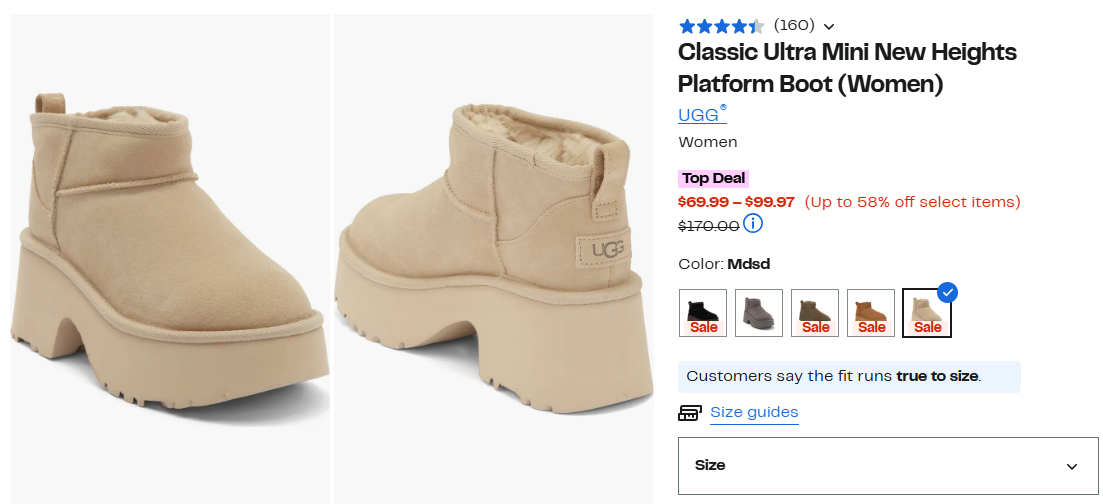Image resolution: width=1103 pixels, height=504 pixels.
Task: Enlarge the left front-angle boot image
Action: tap(170, 259)
